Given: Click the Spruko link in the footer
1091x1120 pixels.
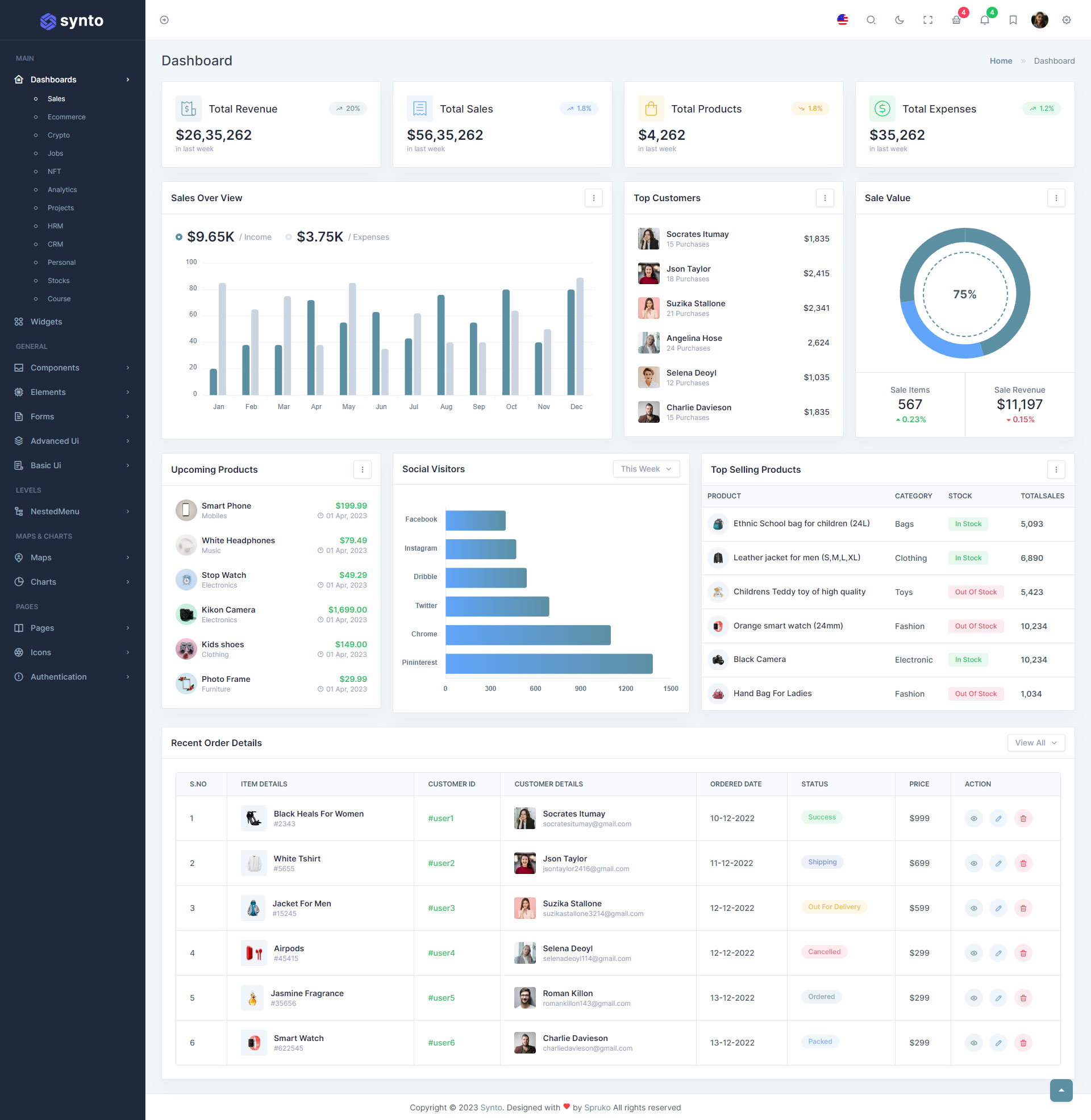Looking at the screenshot, I should (597, 1107).
